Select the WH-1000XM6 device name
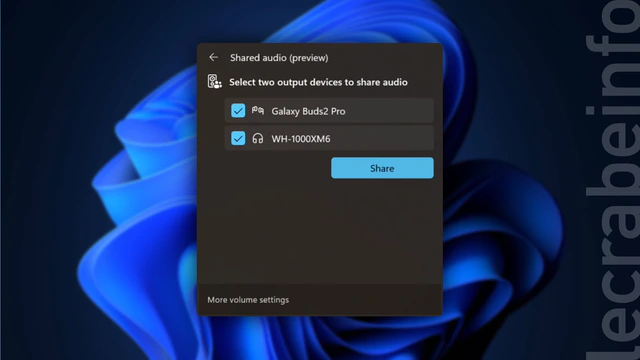Image resolution: width=640 pixels, height=360 pixels. [301, 139]
